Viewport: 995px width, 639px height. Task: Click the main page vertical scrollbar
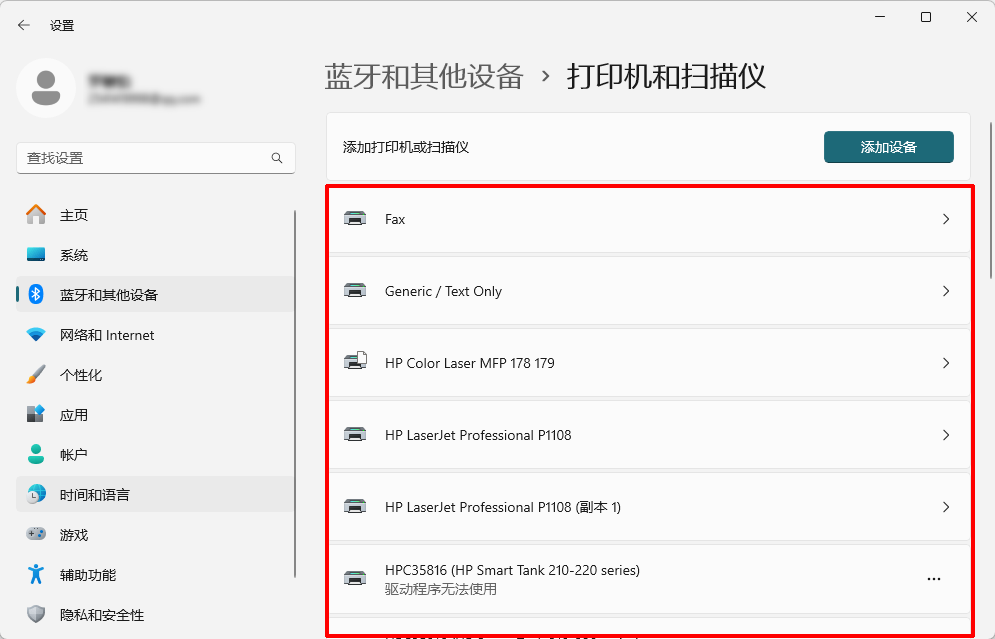point(991,201)
